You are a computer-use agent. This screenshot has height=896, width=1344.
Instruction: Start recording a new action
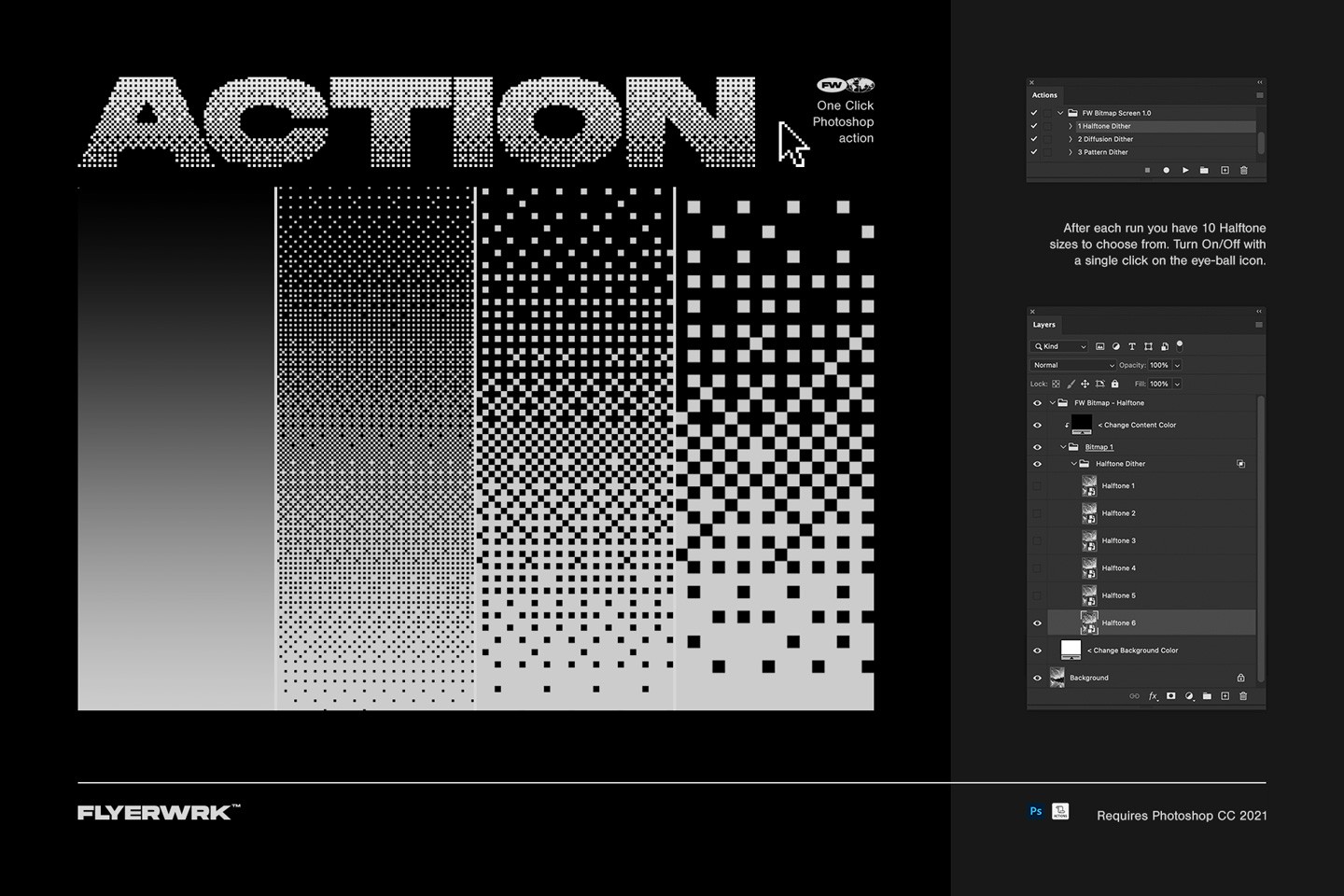(1167, 170)
